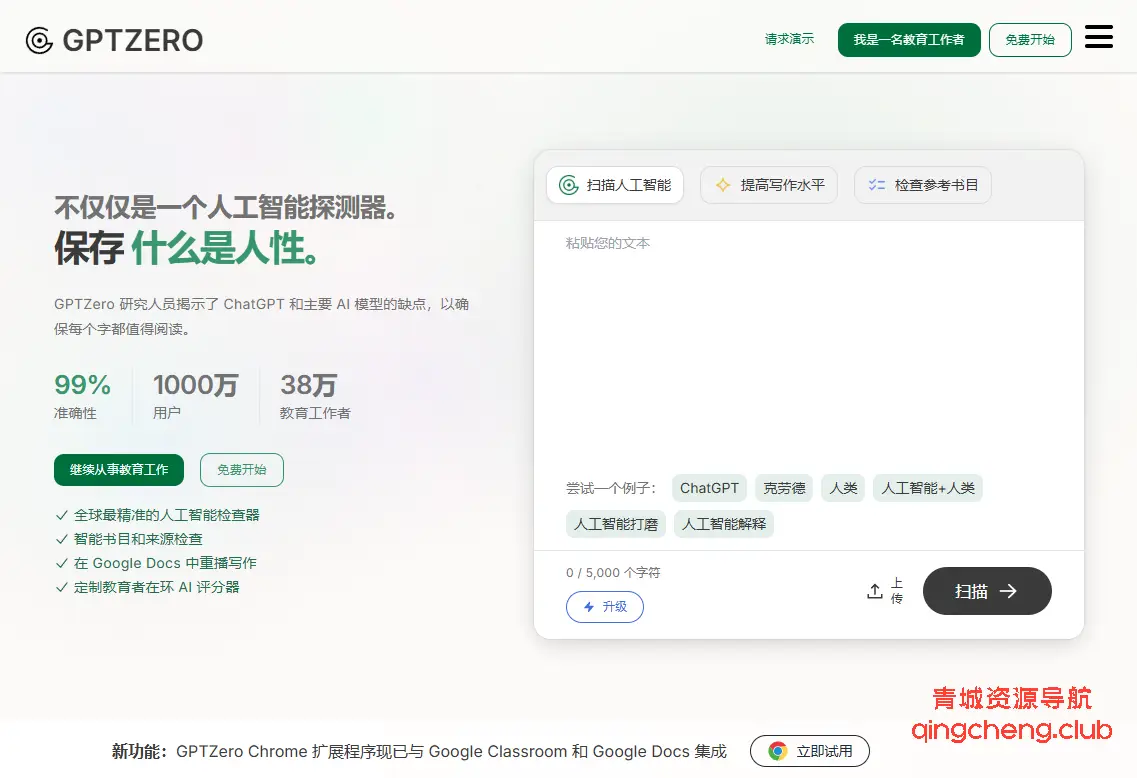The width and height of the screenshot is (1137, 778).
Task: Click the GPTZero logo icon
Action: 38,40
